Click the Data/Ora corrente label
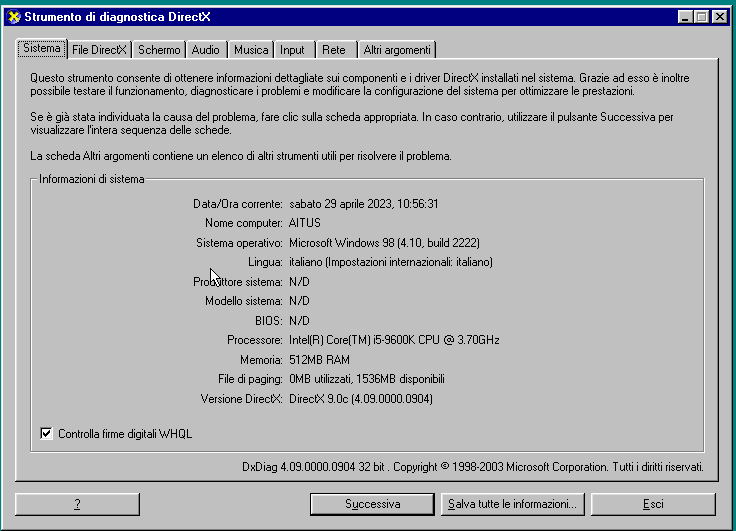Screen dimensions: 736x531 tap(238, 204)
